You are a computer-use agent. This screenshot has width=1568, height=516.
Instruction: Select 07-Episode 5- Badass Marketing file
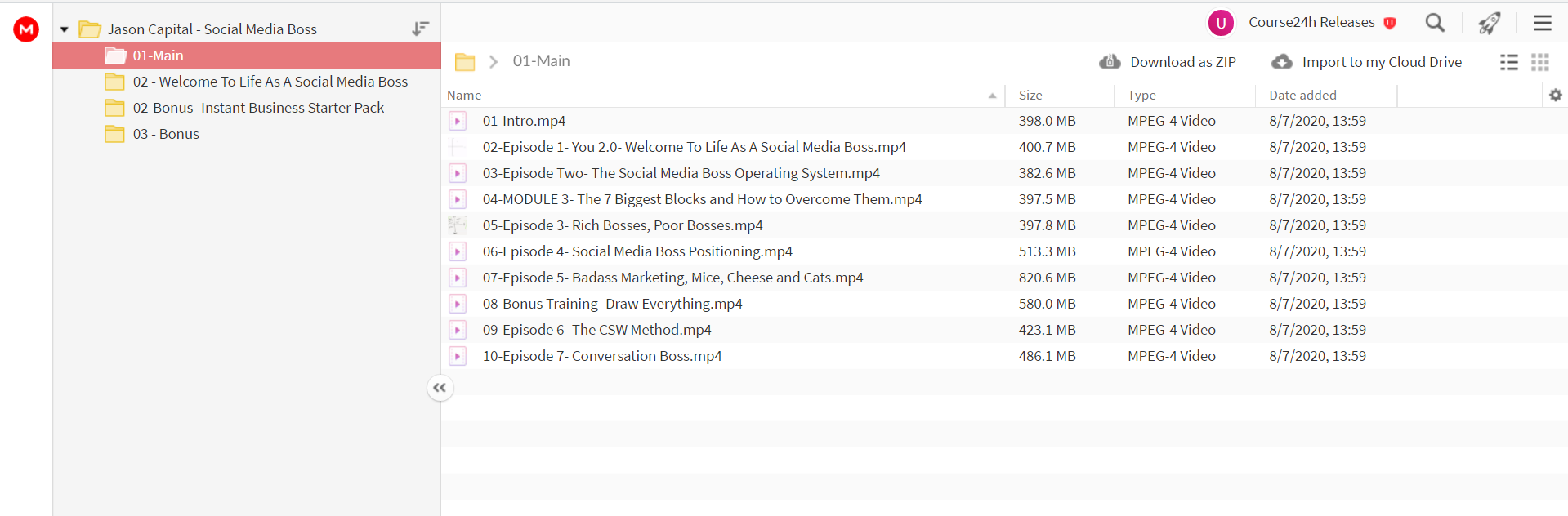[672, 278]
